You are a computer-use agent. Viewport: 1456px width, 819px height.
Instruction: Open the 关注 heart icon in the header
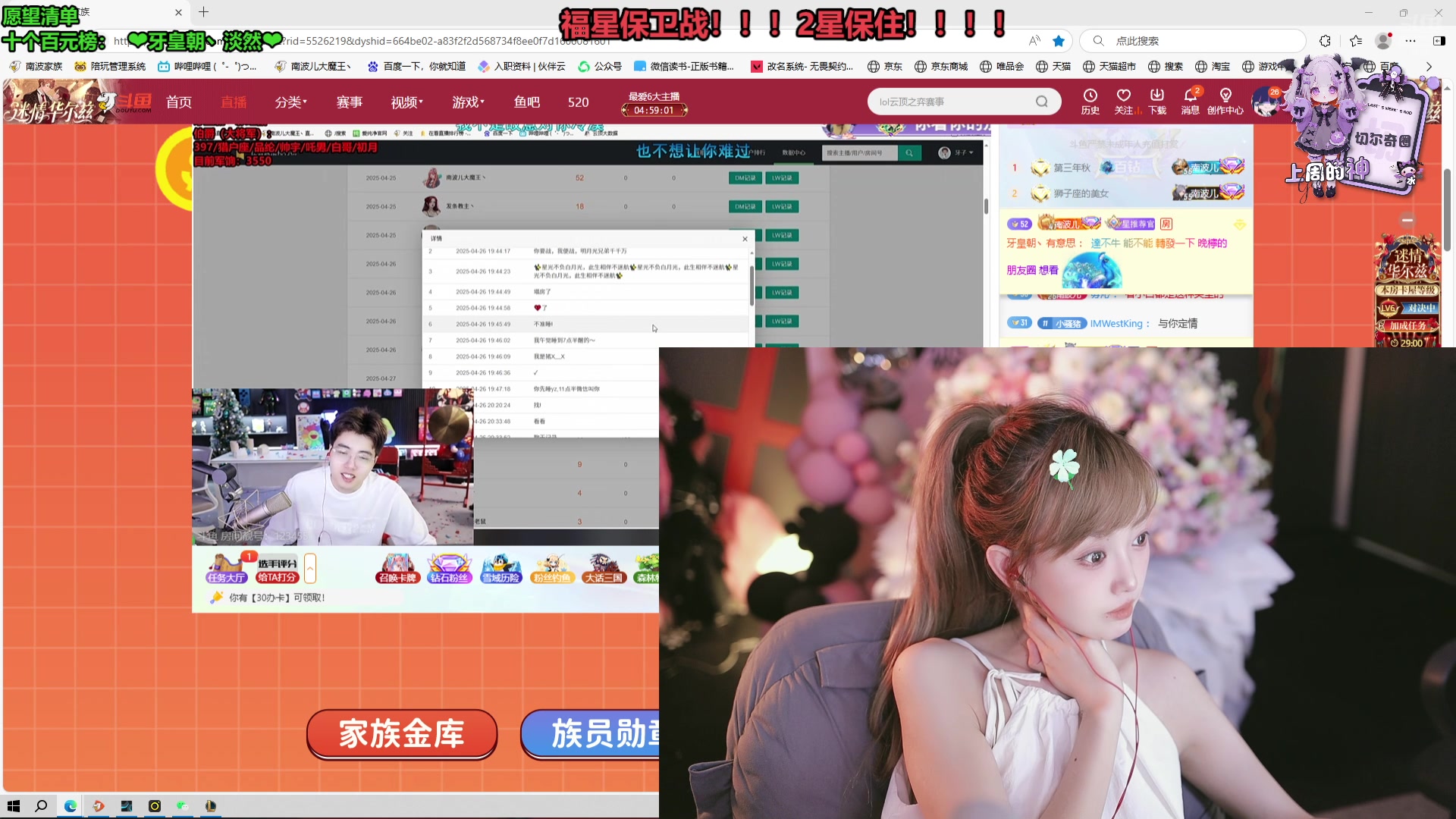tap(1124, 102)
